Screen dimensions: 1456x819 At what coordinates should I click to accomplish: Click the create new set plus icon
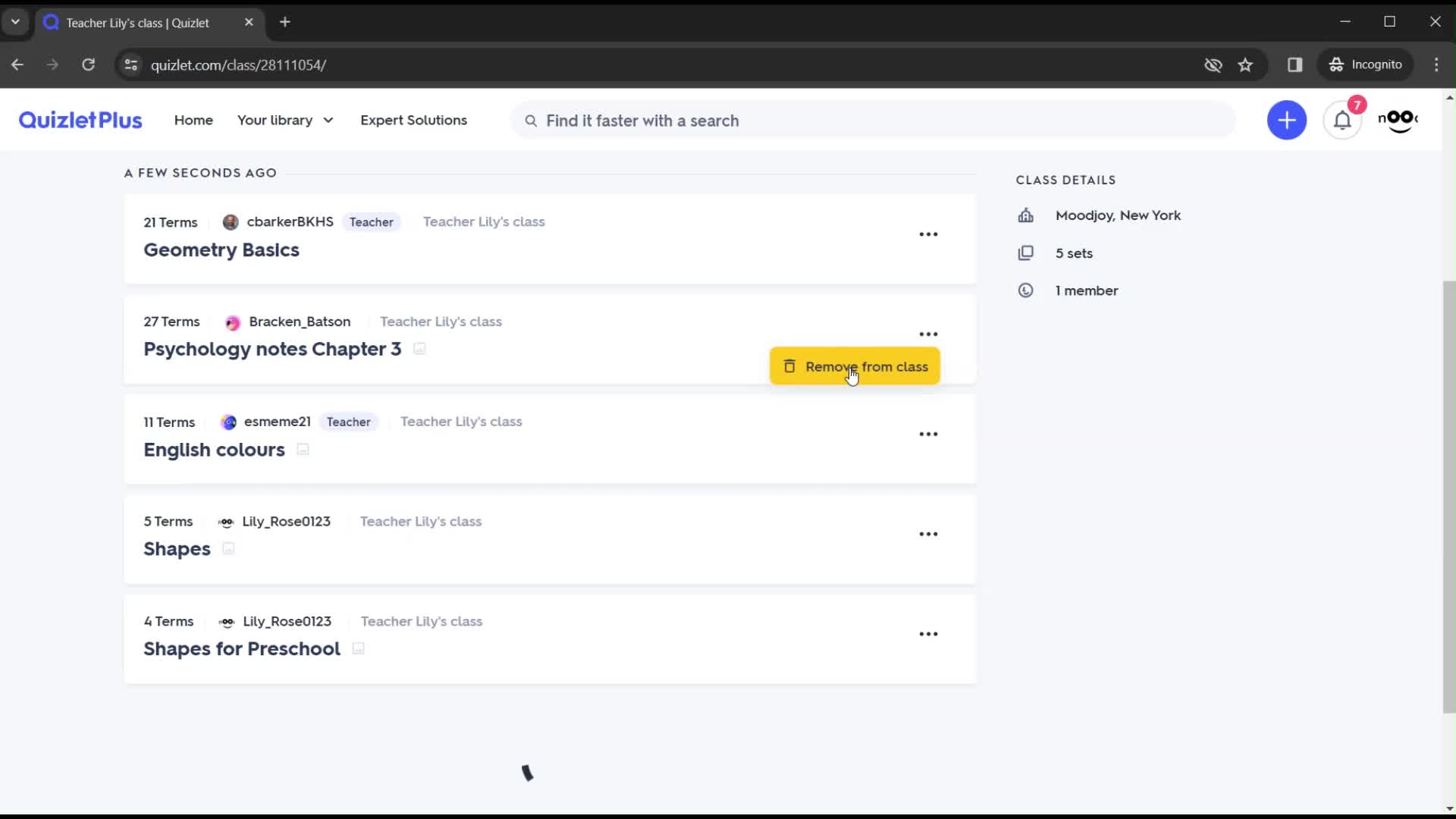(1288, 120)
